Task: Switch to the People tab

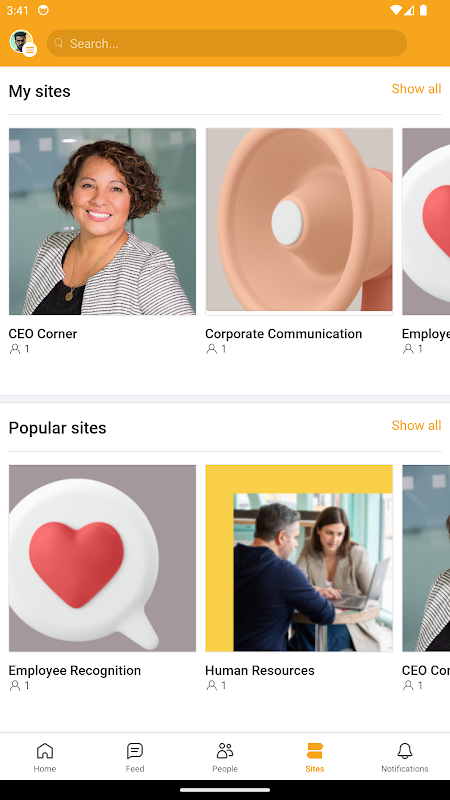Action: pyautogui.click(x=225, y=757)
